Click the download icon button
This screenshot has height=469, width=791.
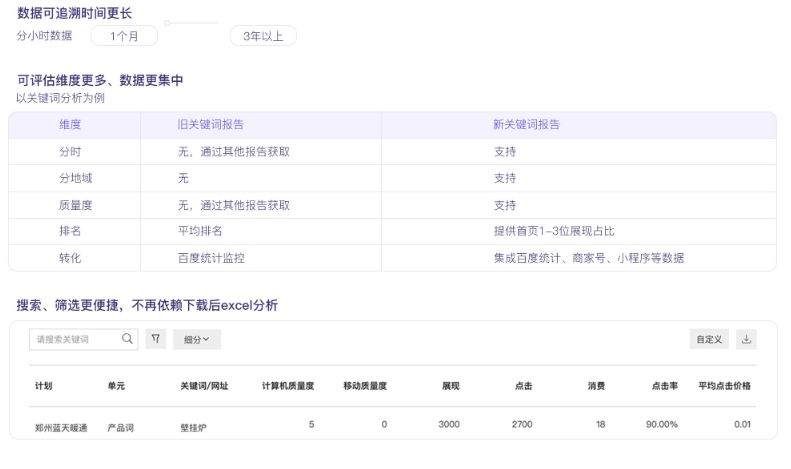tap(746, 339)
